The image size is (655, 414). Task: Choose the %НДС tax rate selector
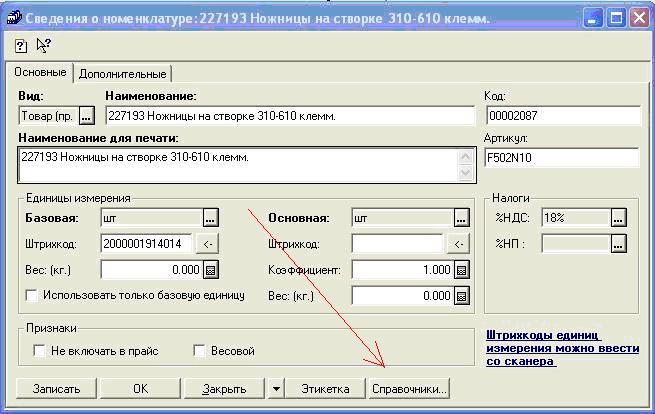tap(619, 218)
